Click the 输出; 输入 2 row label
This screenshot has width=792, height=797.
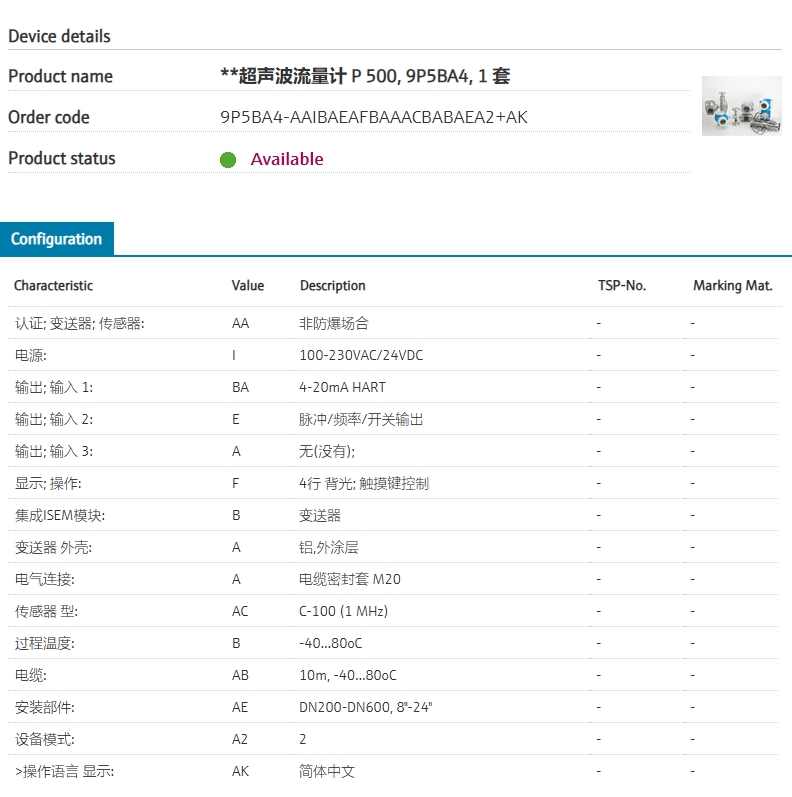tap(54, 419)
